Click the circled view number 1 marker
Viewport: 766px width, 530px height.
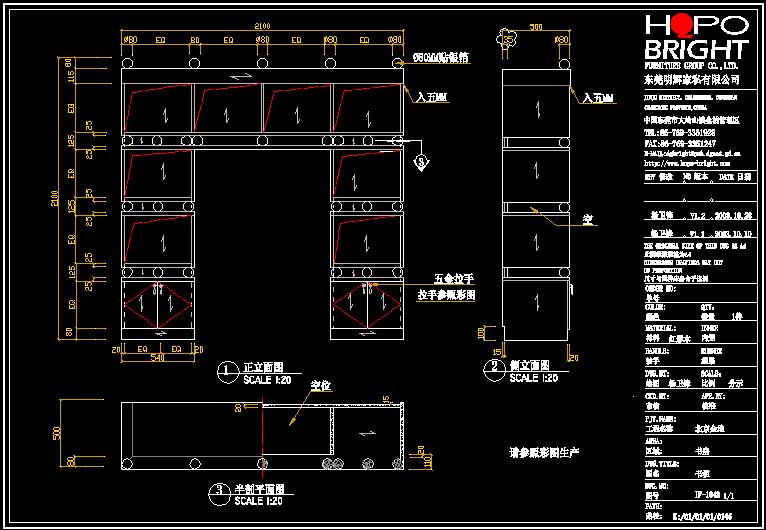click(227, 372)
